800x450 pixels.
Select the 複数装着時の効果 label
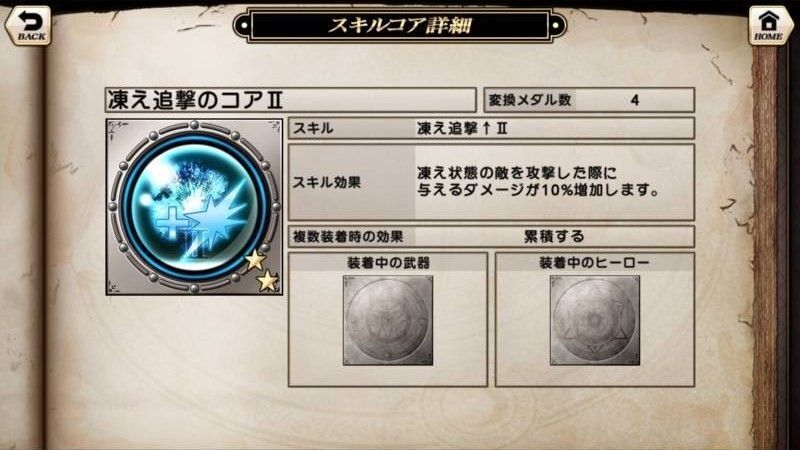[348, 237]
